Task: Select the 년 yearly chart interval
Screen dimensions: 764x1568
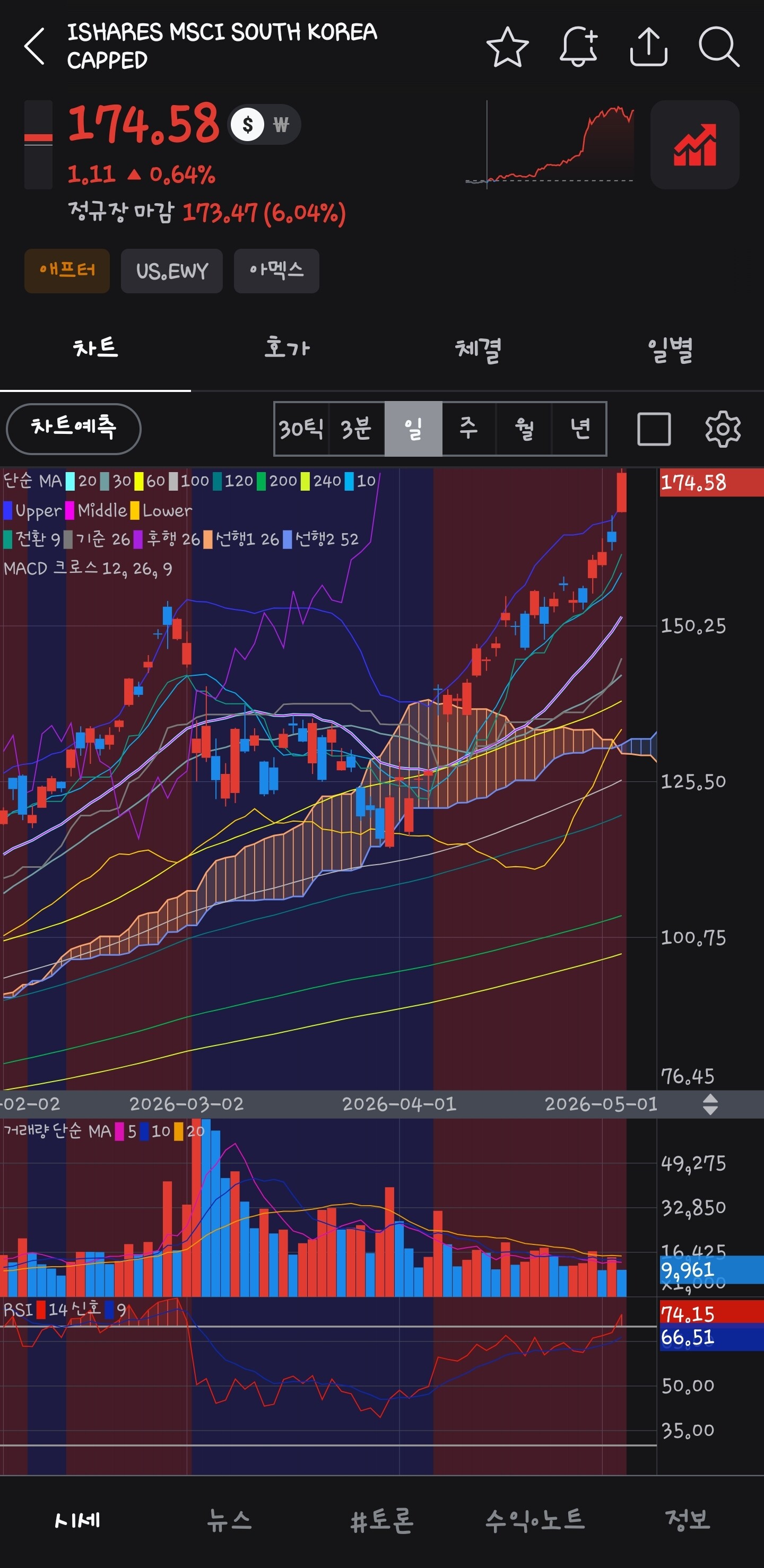Action: [579, 429]
